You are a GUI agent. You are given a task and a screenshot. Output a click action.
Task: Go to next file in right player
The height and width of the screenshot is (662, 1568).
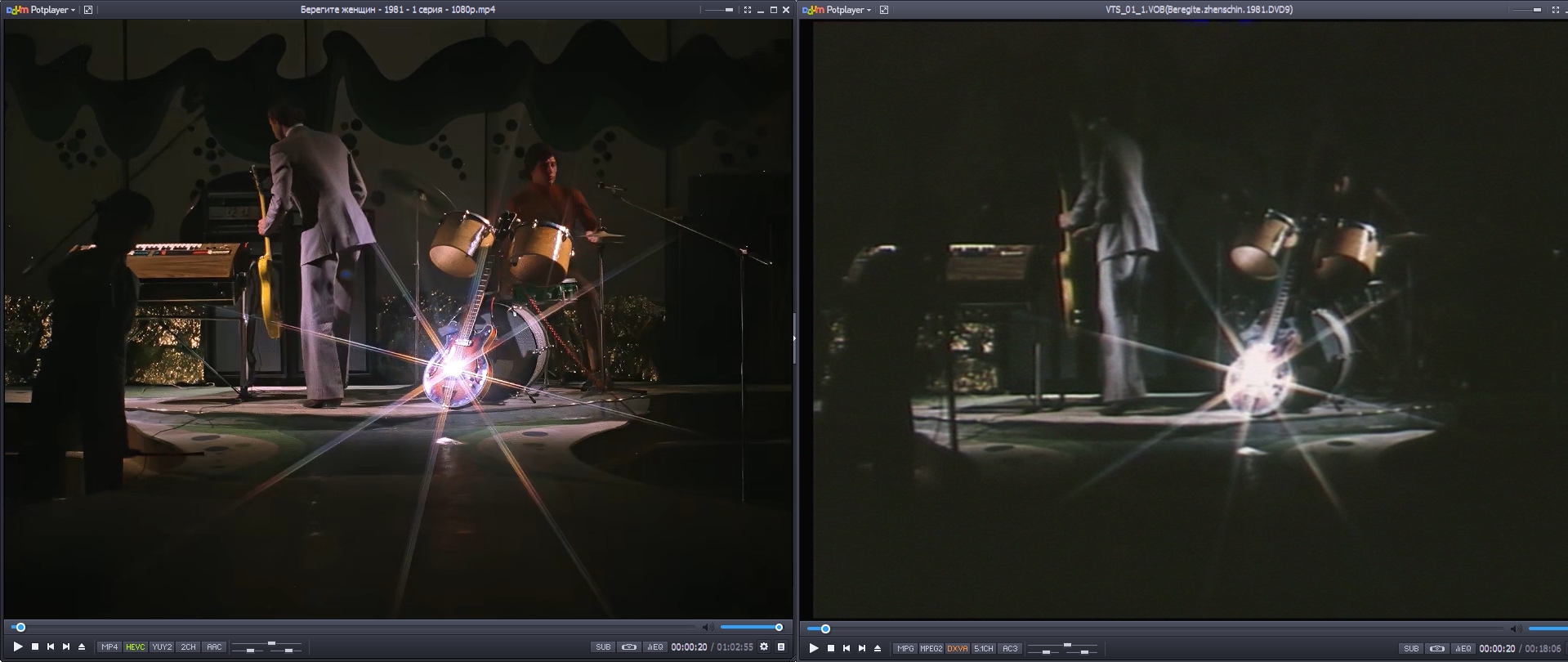(862, 648)
